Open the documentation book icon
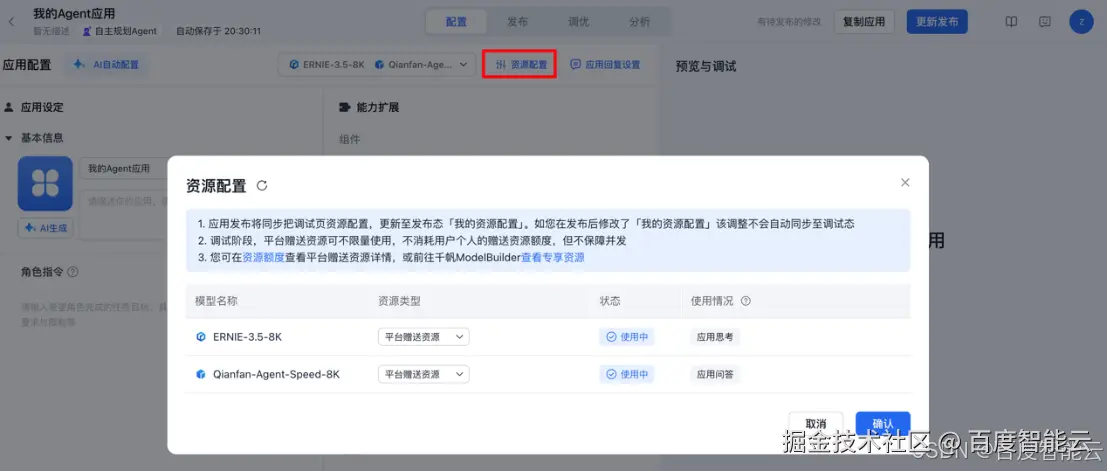1108x471 pixels. coord(1011,22)
